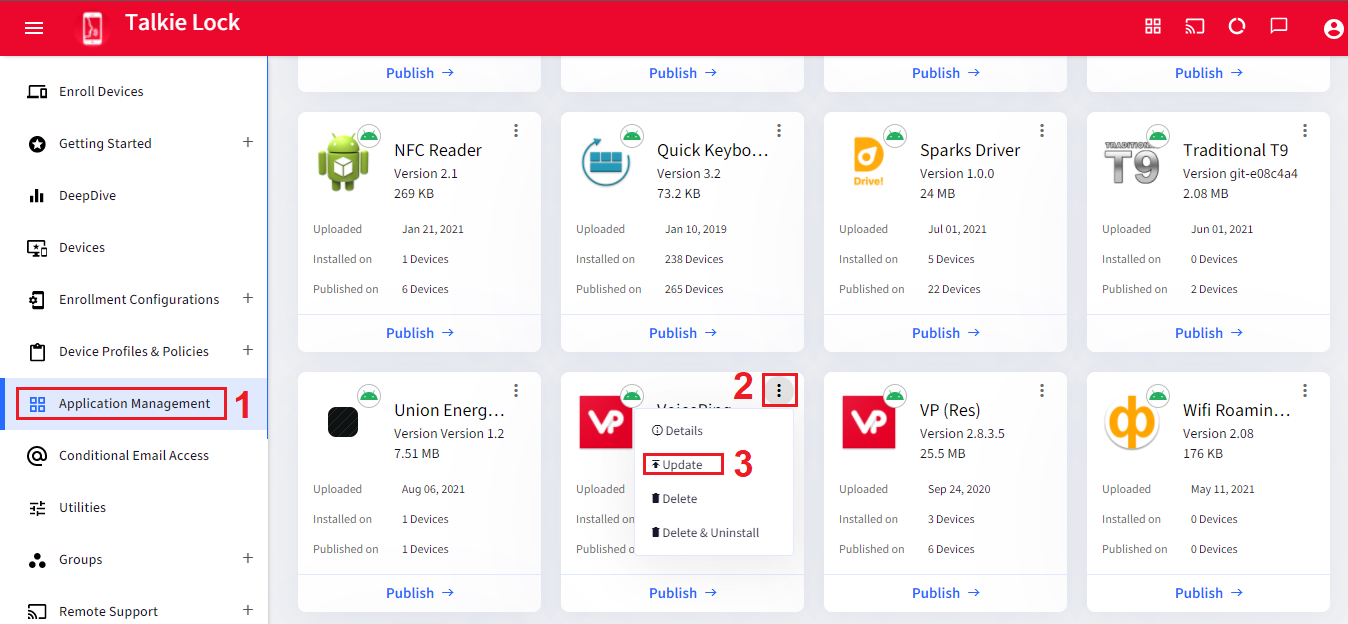Image resolution: width=1348 pixels, height=624 pixels.
Task: Click the Conditional Email Access at-sign icon
Action: pyautogui.click(x=37, y=456)
